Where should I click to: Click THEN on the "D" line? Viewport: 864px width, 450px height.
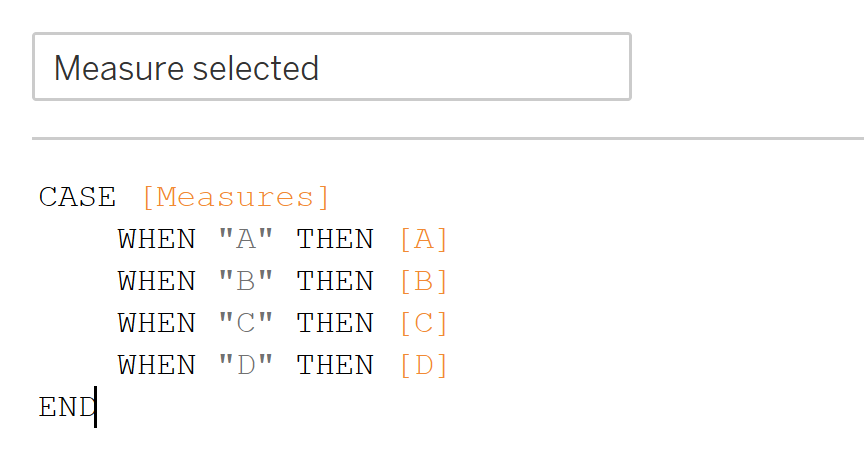coord(335,365)
